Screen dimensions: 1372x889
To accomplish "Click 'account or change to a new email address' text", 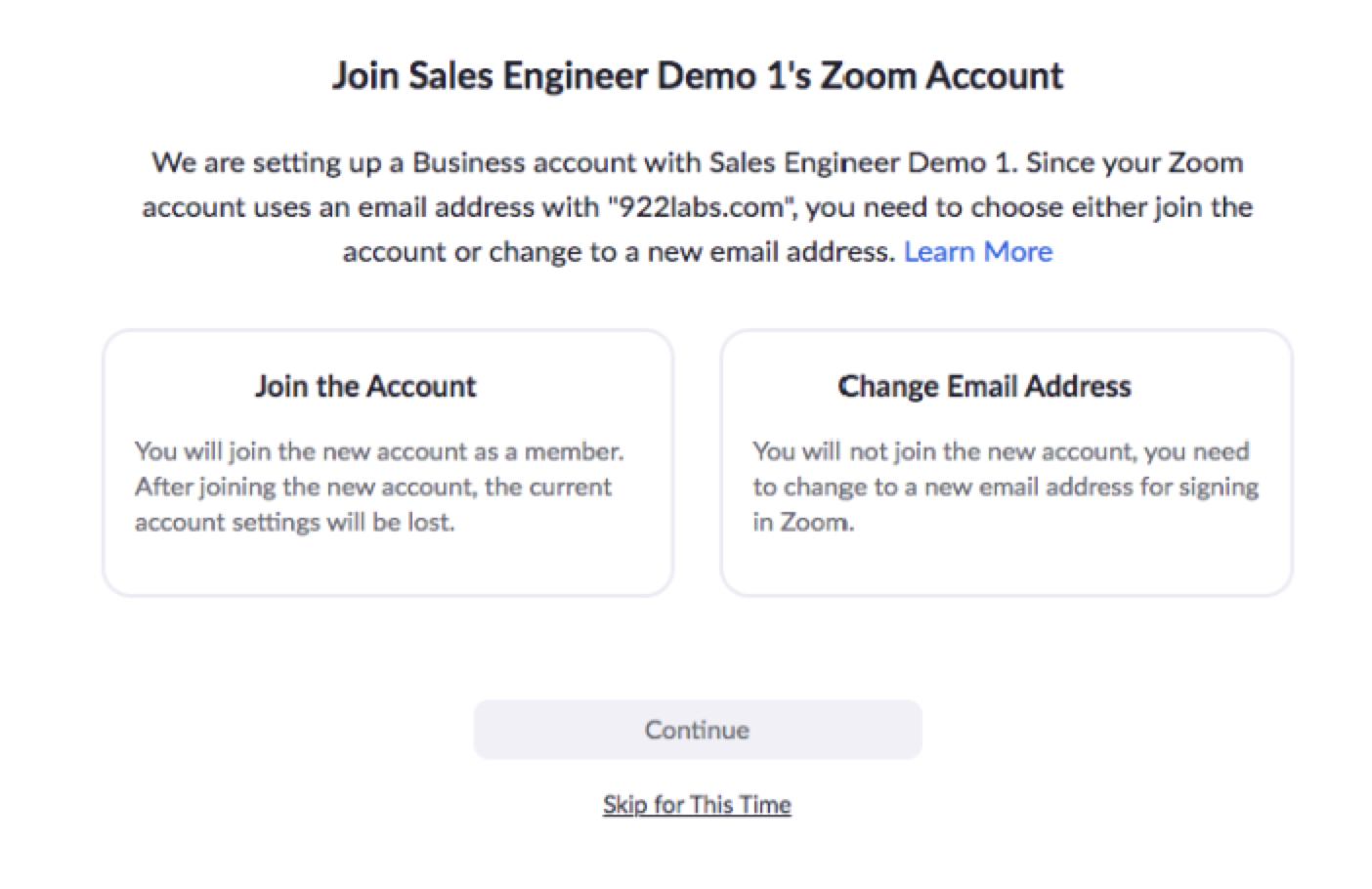I will (619, 252).
